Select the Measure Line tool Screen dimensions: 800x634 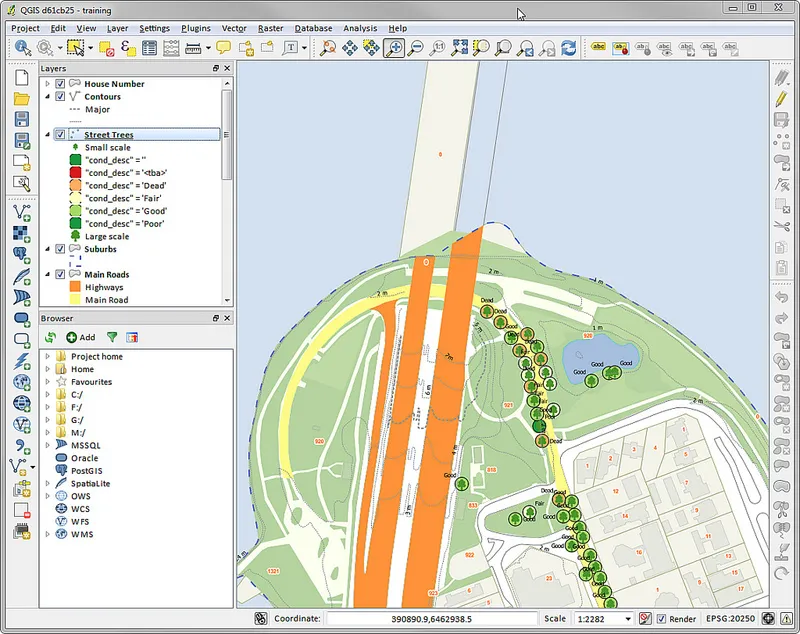pos(194,47)
